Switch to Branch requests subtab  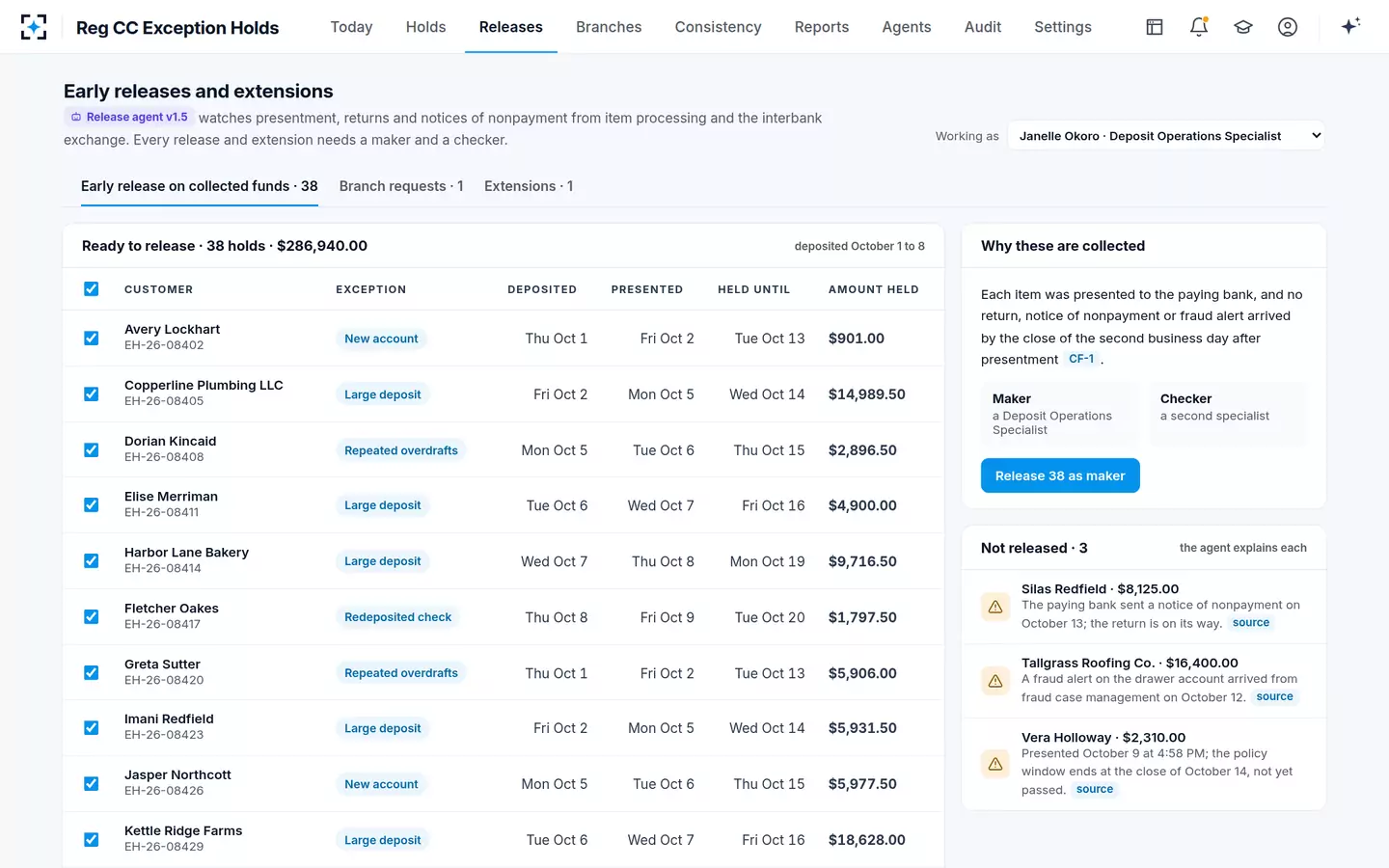[401, 186]
